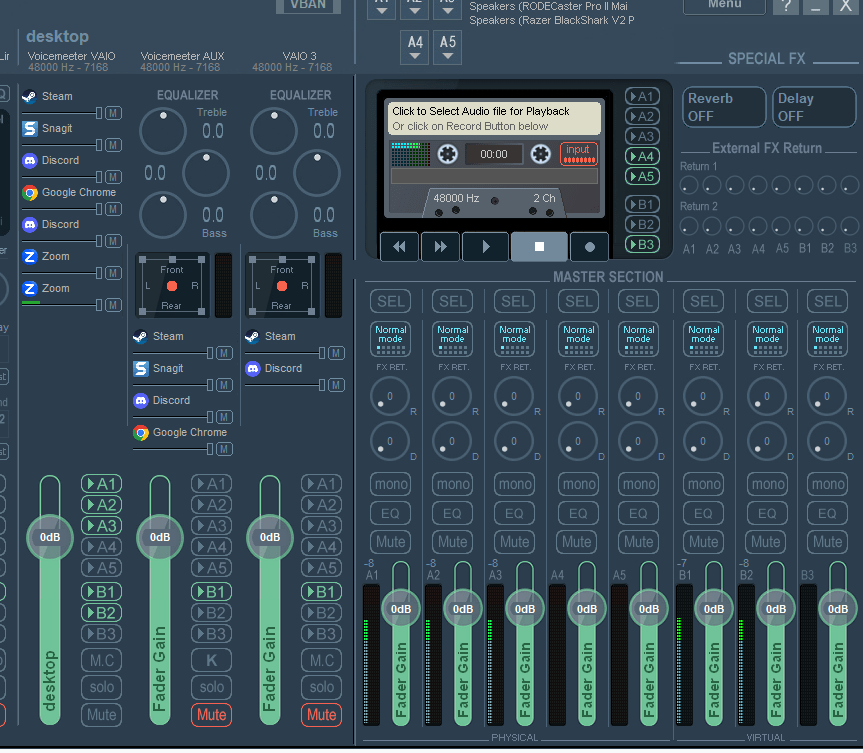The width and height of the screenshot is (863, 753).
Task: Enable A2 routing on the VAIO 3 strip
Action: tap(322, 505)
